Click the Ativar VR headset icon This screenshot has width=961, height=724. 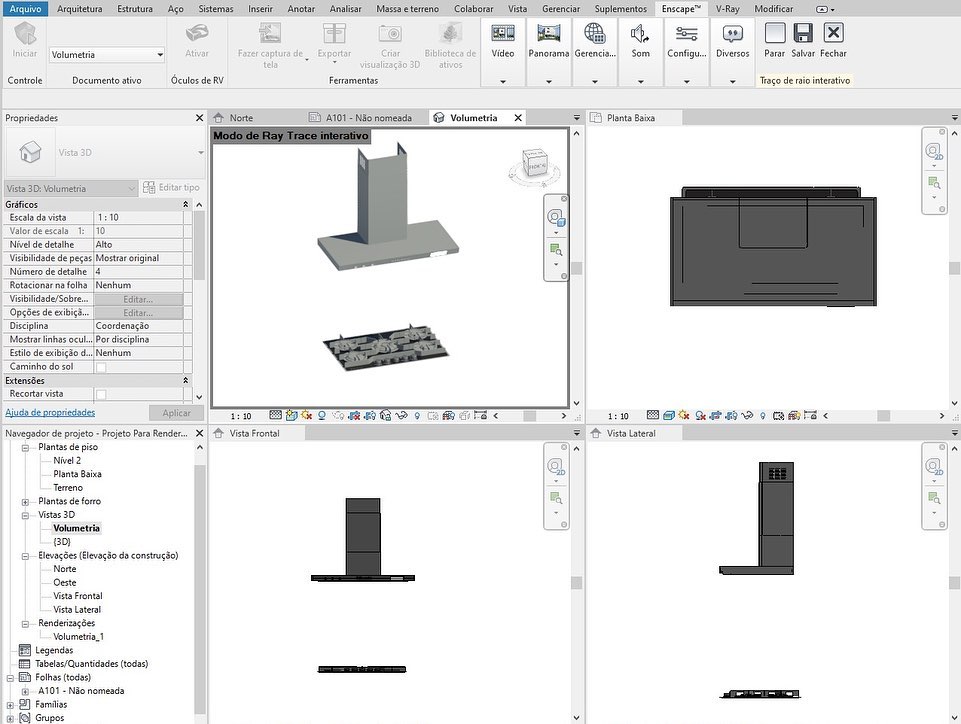coord(197,32)
